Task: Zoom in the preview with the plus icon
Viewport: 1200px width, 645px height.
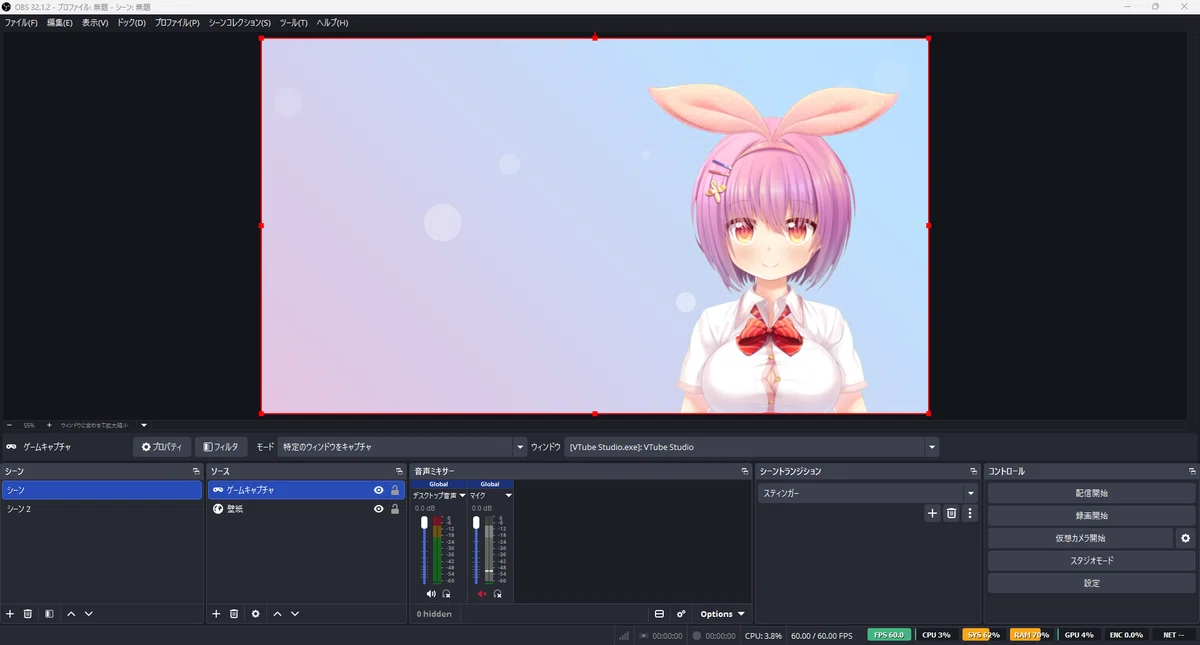Action: click(x=49, y=425)
